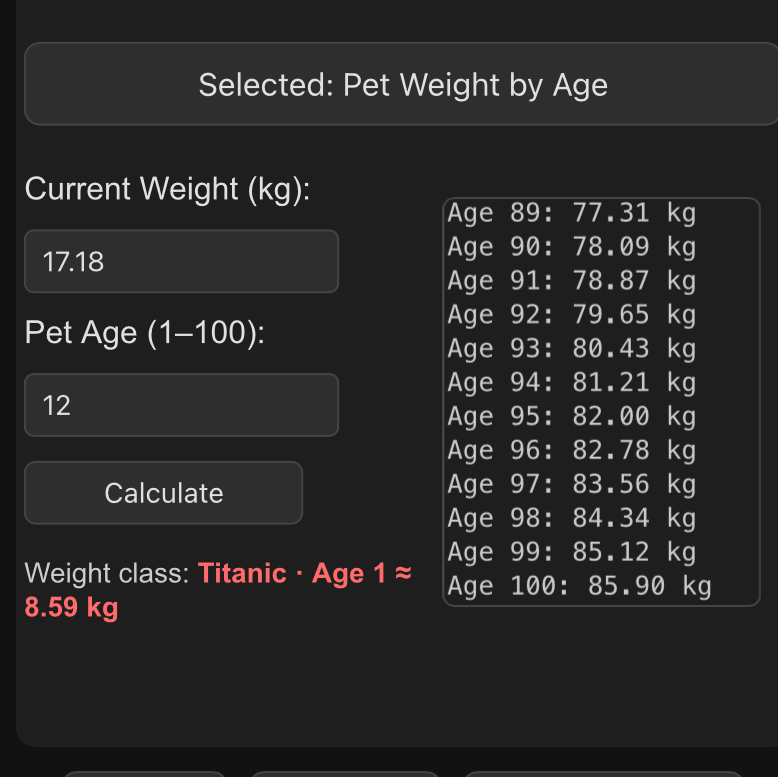The height and width of the screenshot is (777, 778).
Task: Select the 'Age 94: 81.21 kg' entry
Action: pyautogui.click(x=571, y=383)
